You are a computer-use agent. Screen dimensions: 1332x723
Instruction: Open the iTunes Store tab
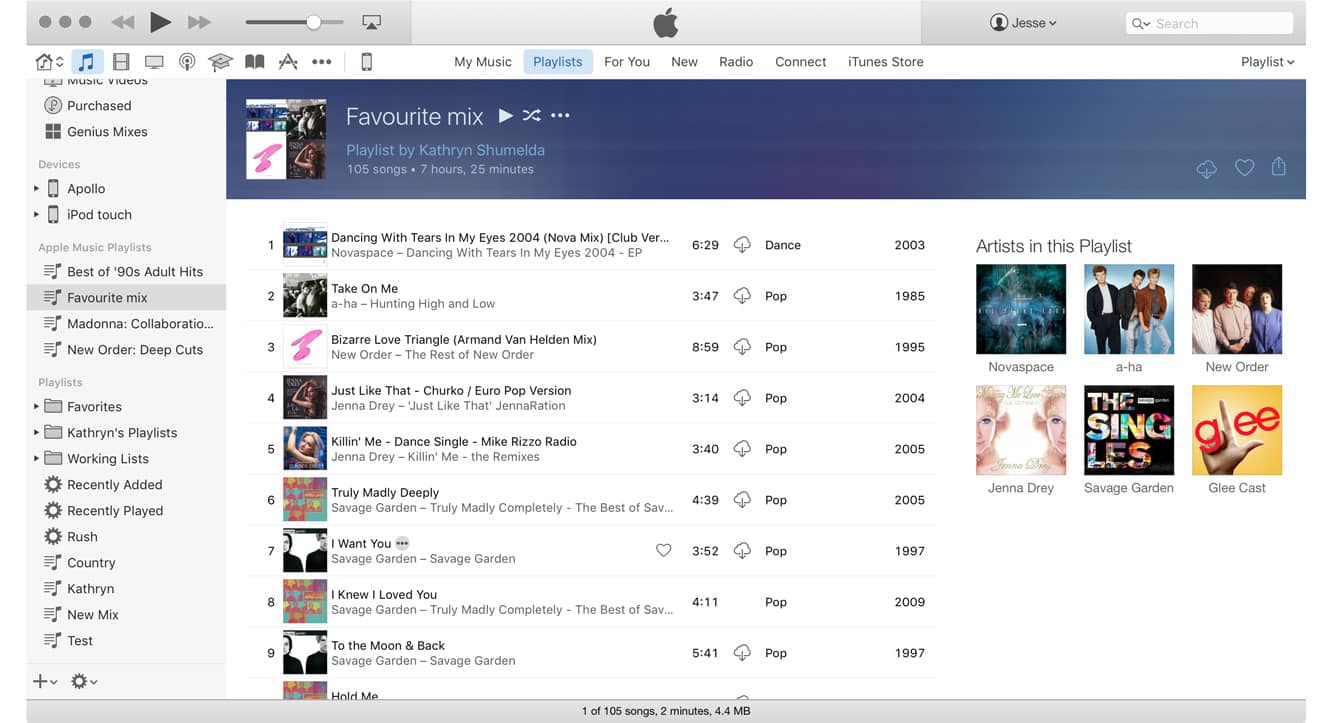(886, 62)
